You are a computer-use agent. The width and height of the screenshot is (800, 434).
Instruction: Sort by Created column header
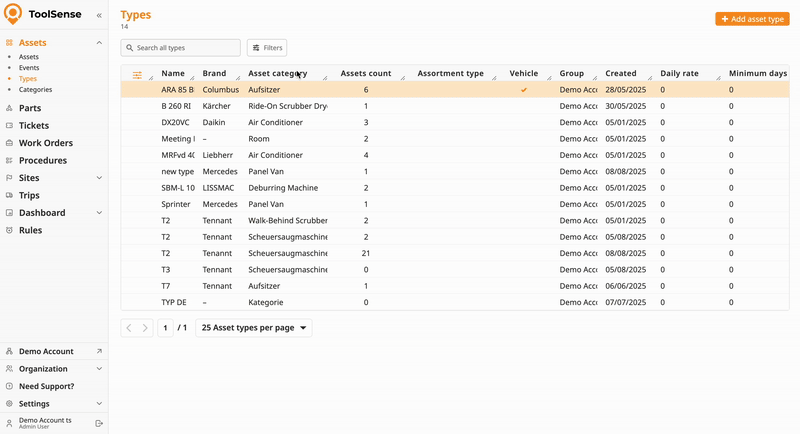[x=621, y=73]
